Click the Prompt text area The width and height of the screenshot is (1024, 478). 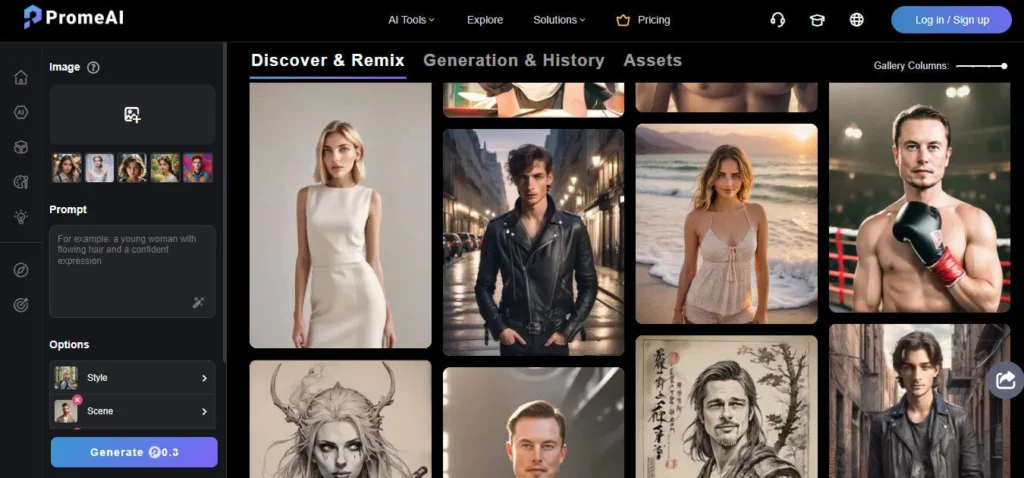click(x=132, y=272)
